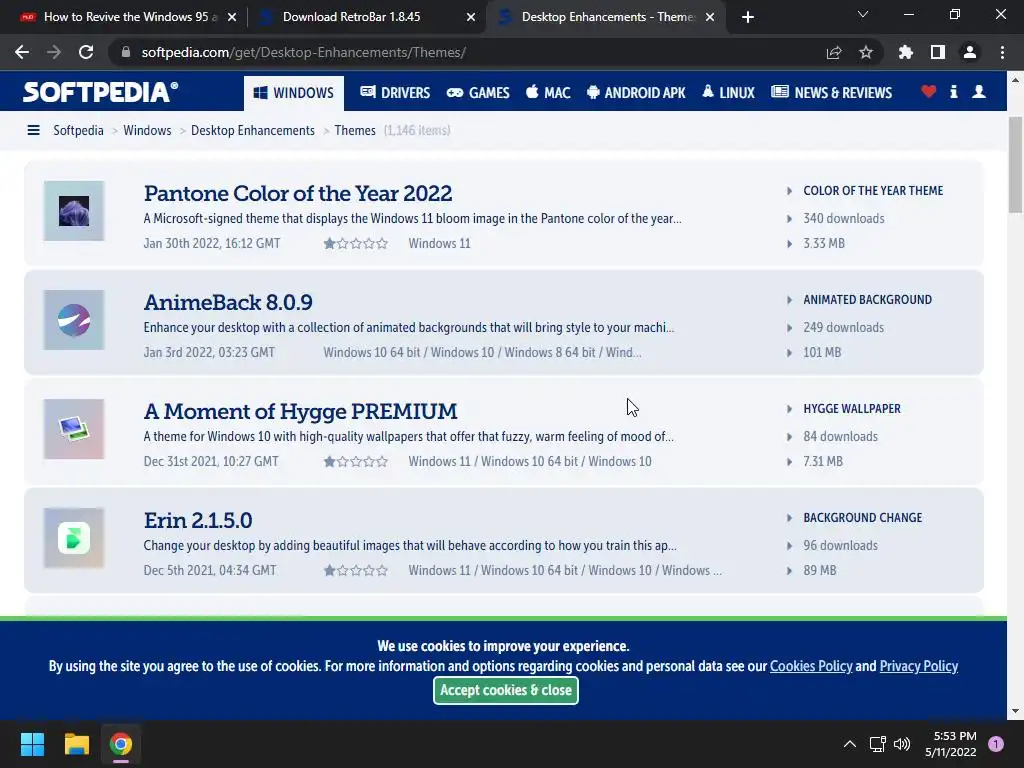The width and height of the screenshot is (1024, 768).
Task: Open File Explorer from the taskbar
Action: click(x=76, y=744)
